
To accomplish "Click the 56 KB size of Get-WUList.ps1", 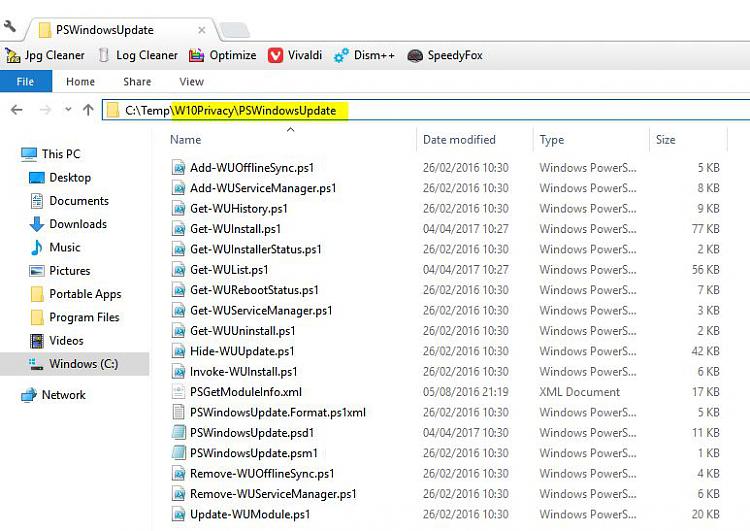I will pyautogui.click(x=706, y=270).
